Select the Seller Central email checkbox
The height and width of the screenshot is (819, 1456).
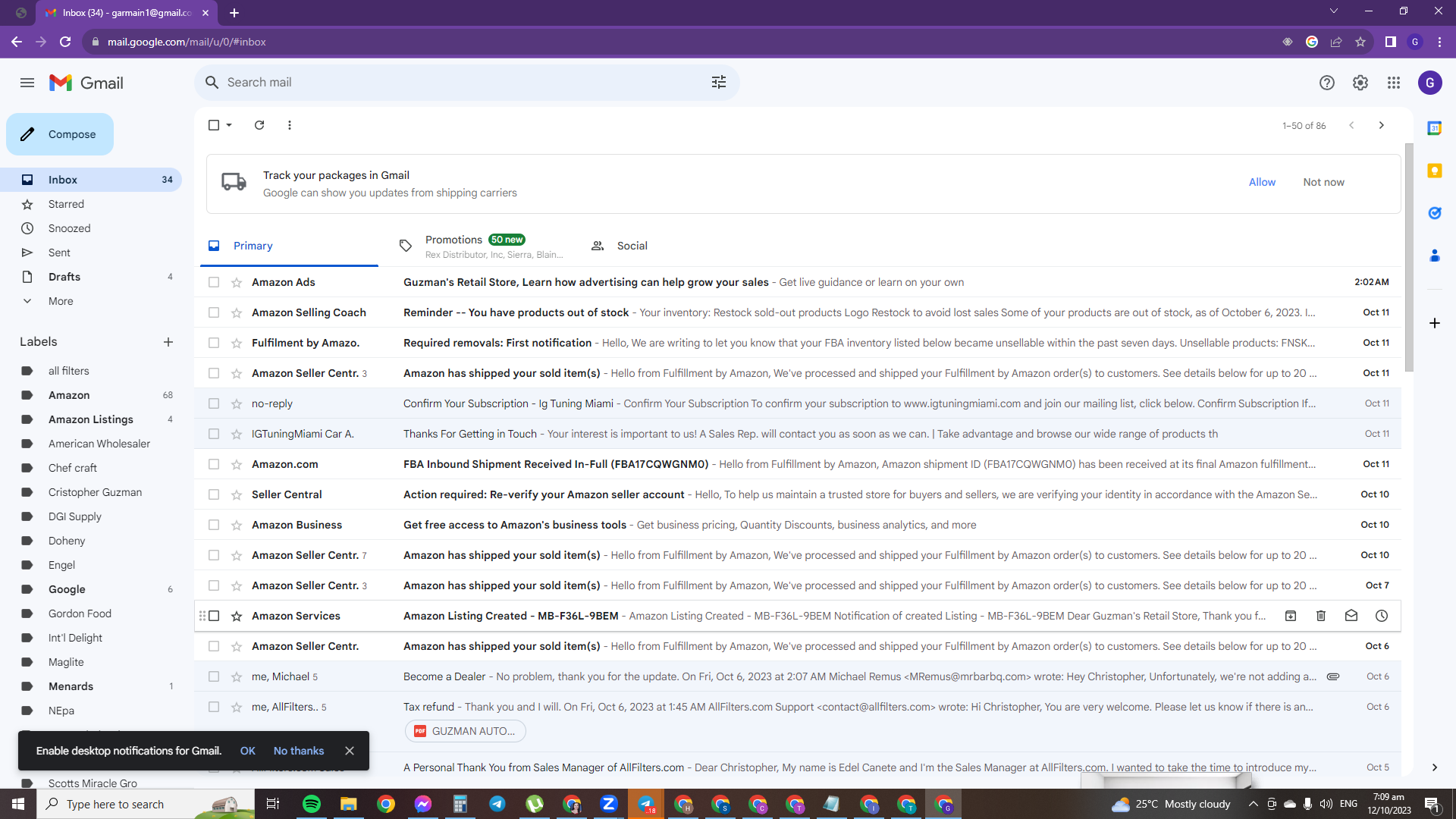(x=214, y=494)
